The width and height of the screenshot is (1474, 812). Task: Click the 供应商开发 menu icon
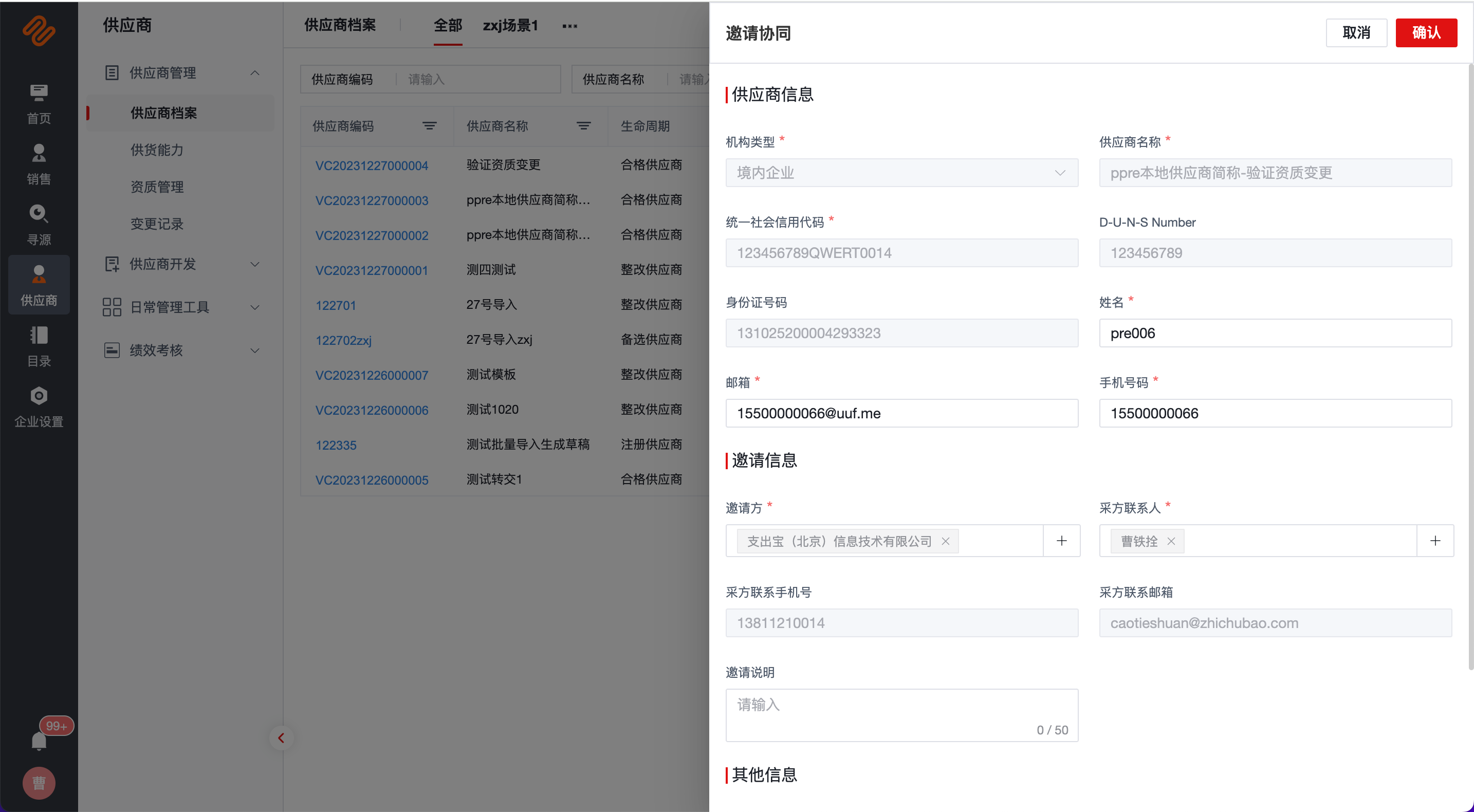coord(112,264)
